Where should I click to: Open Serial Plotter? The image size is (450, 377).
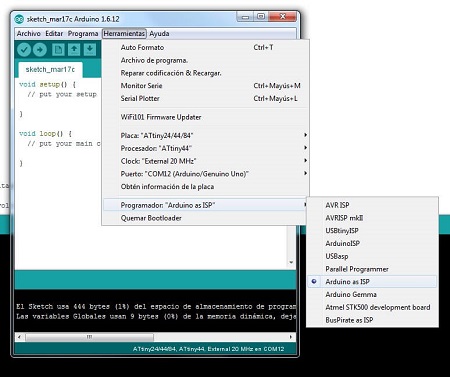(x=205, y=98)
